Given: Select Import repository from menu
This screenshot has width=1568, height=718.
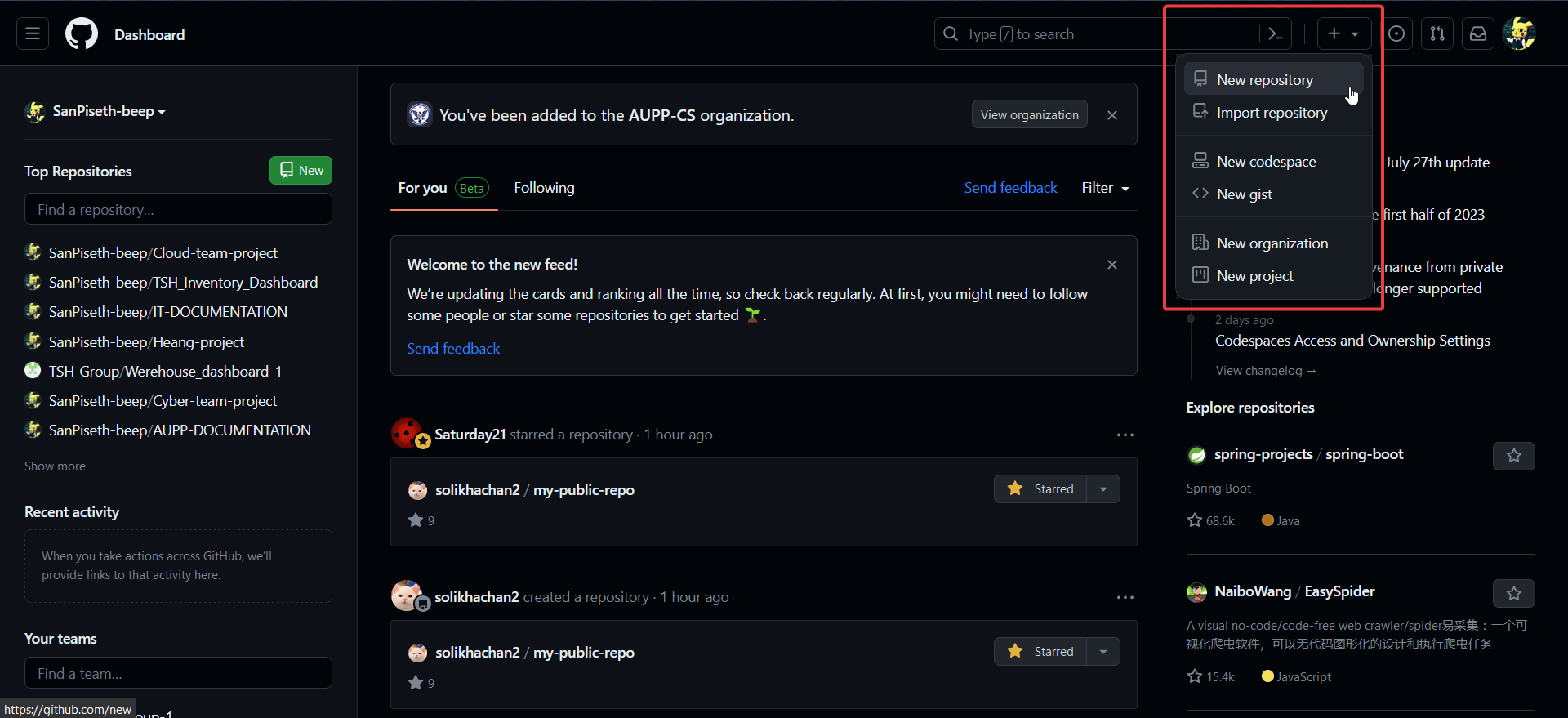Looking at the screenshot, I should pyautogui.click(x=1273, y=112).
